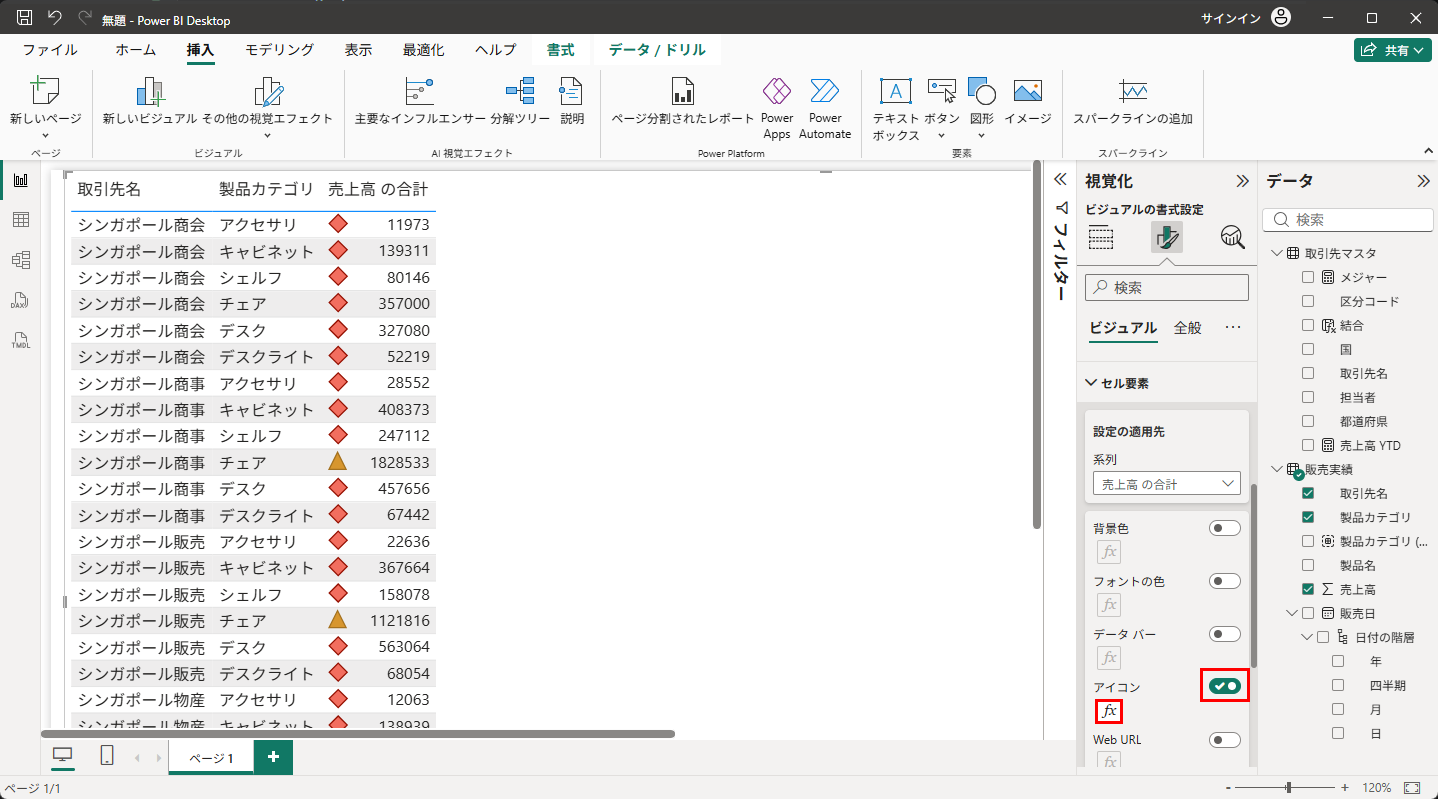The image size is (1438, 799).
Task: Switch to Model view in left sidebar
Action: click(x=21, y=260)
